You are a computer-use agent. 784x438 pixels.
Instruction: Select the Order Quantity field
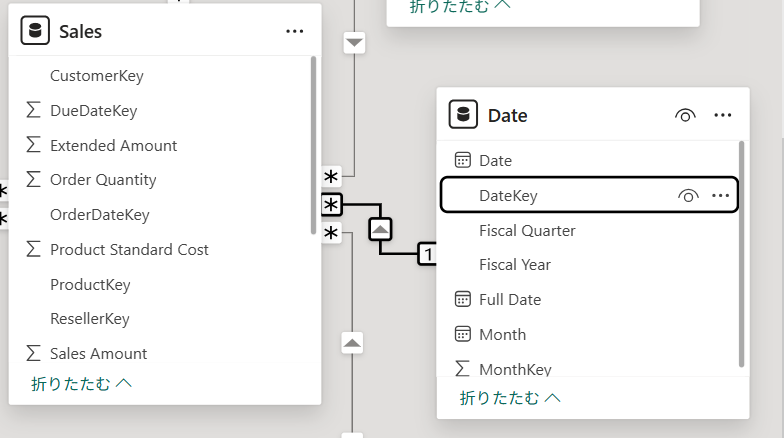(x=103, y=180)
